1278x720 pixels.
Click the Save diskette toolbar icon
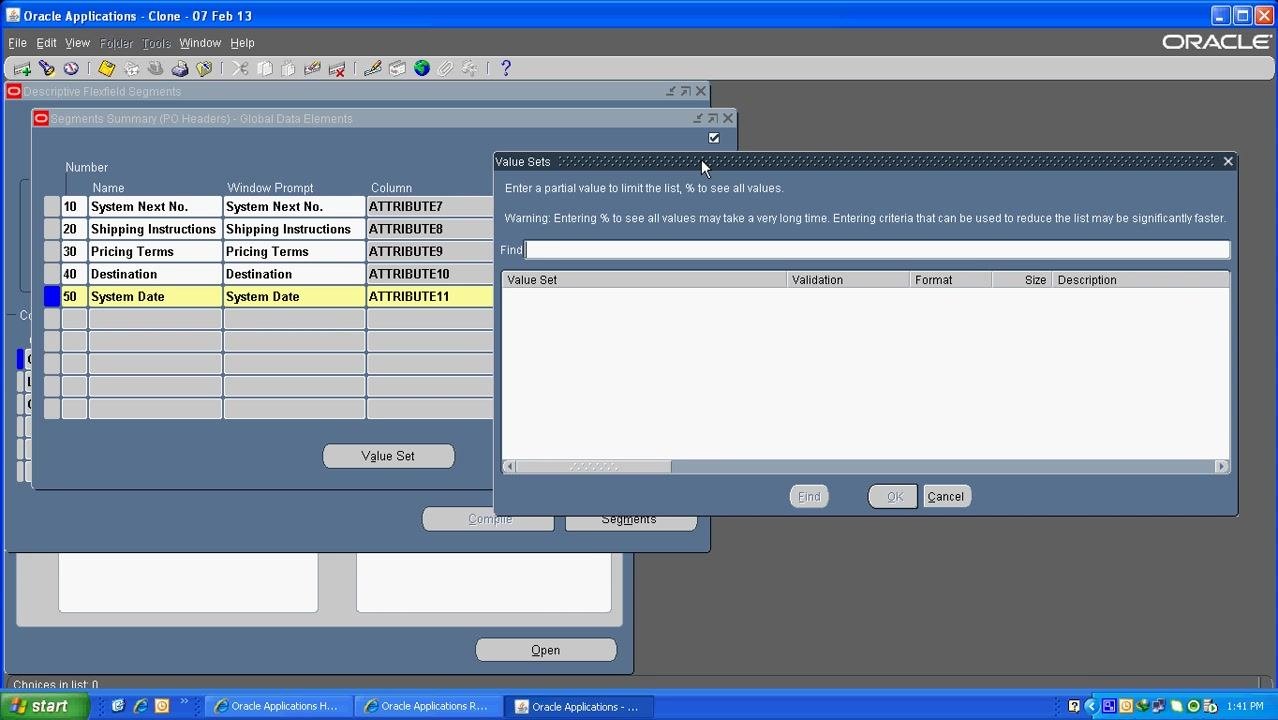pos(107,68)
